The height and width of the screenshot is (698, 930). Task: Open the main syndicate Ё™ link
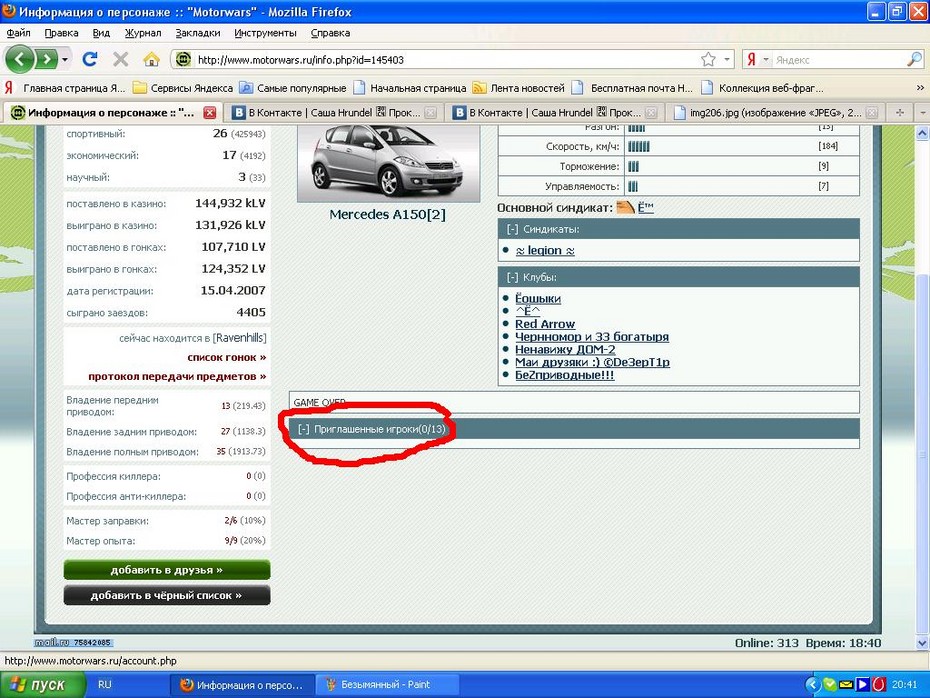point(645,208)
